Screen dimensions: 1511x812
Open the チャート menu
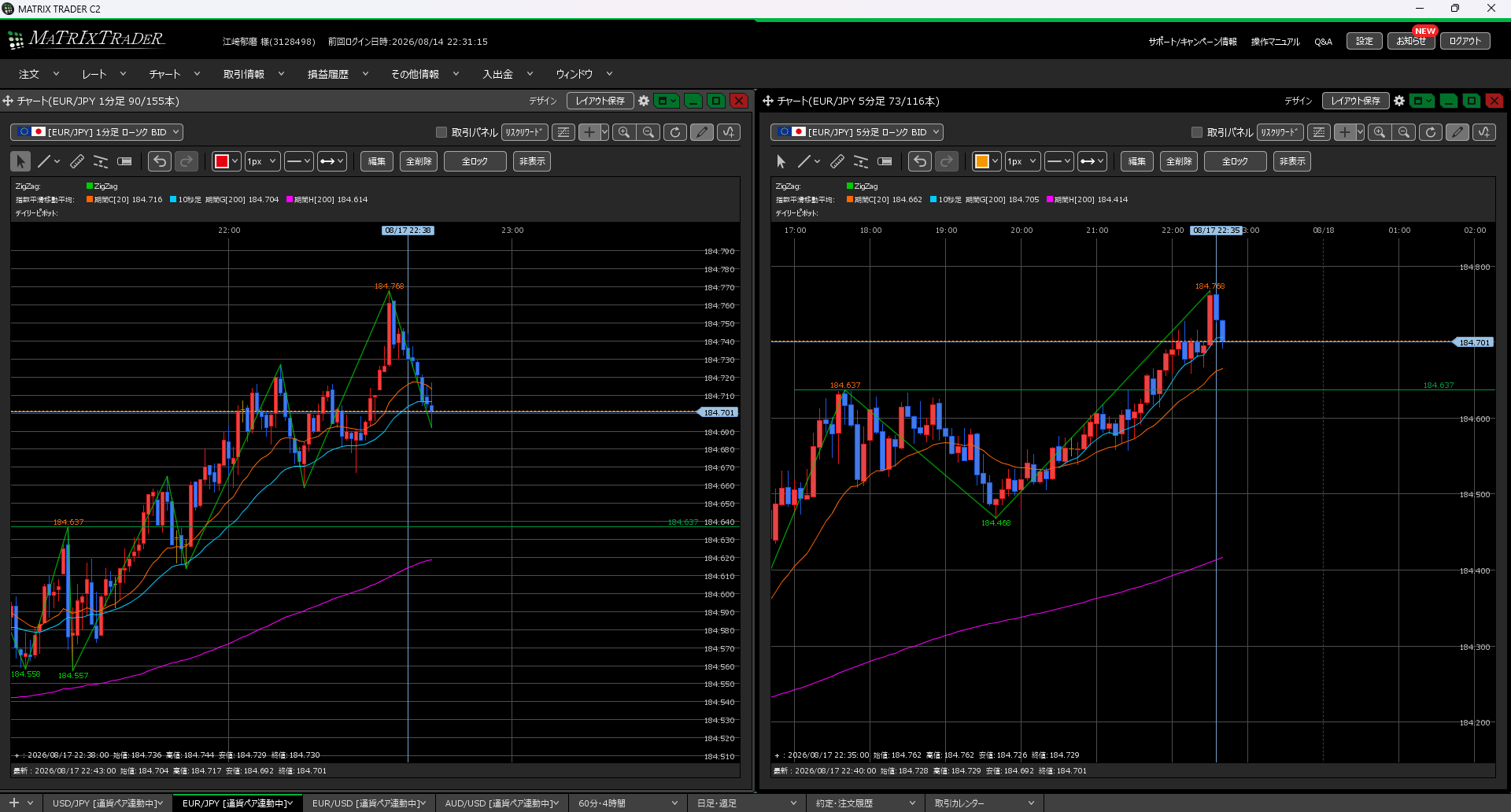(x=174, y=74)
